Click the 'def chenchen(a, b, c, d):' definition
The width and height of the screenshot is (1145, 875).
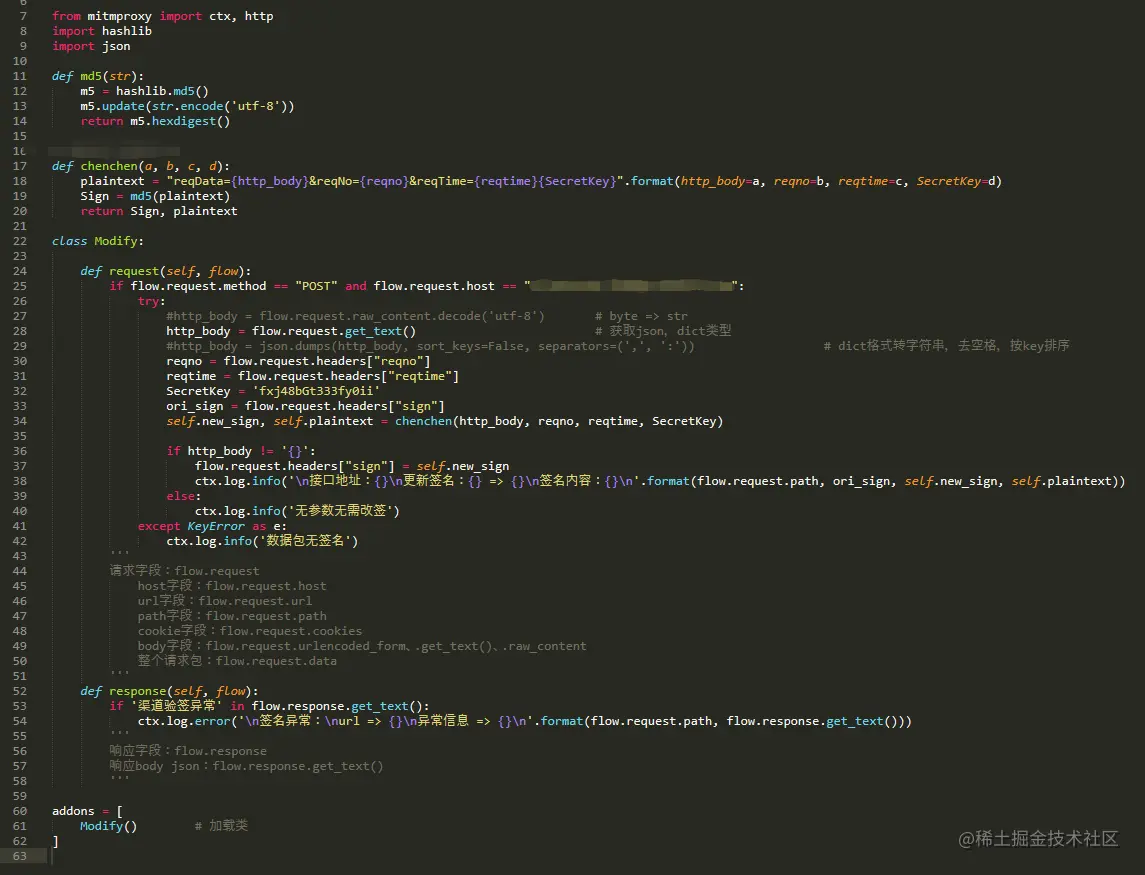point(140,166)
